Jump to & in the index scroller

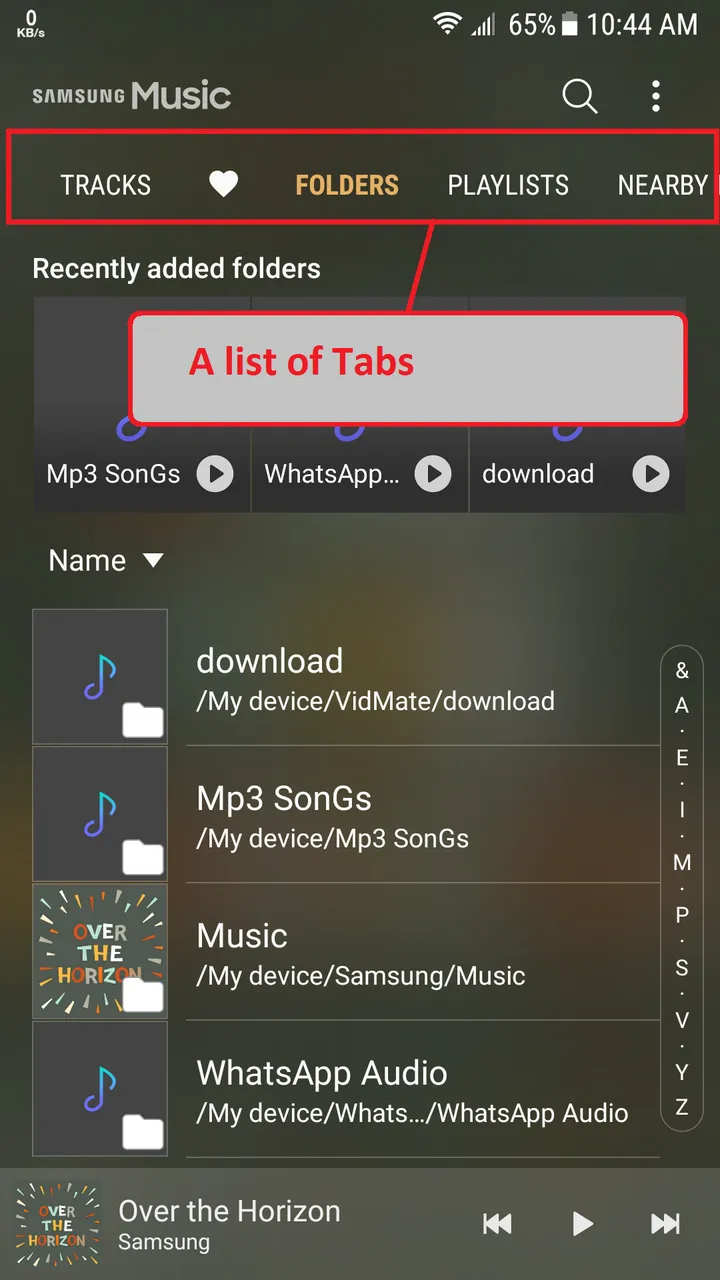(682, 671)
